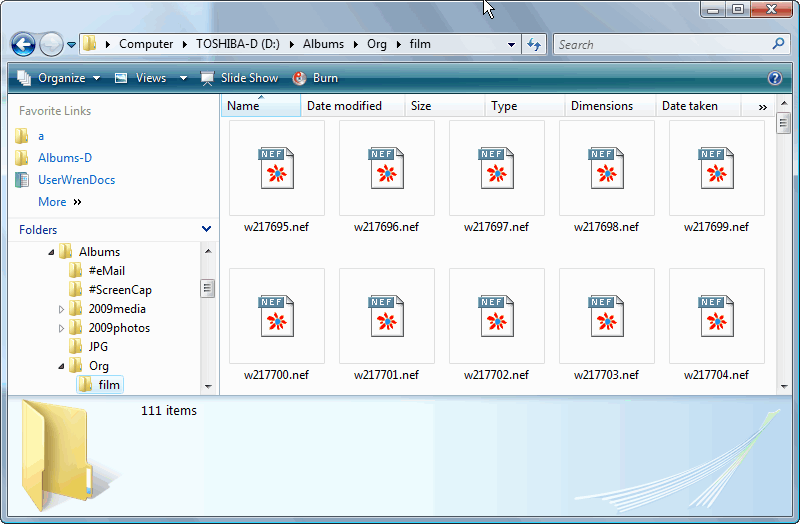Open the Views dropdown arrow
Viewport: 800px width, 524px height.
[x=183, y=79]
